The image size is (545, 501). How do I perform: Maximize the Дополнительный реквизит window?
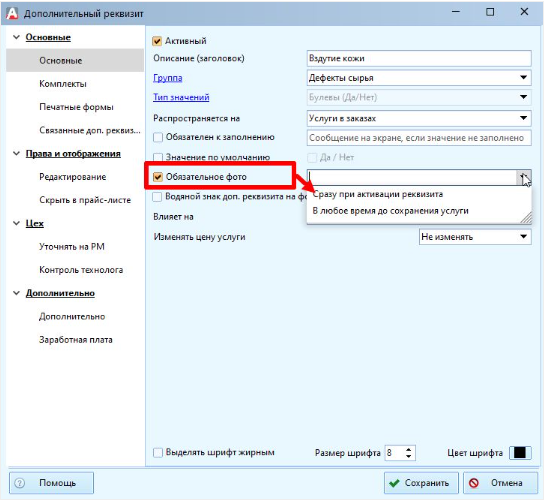pos(490,12)
